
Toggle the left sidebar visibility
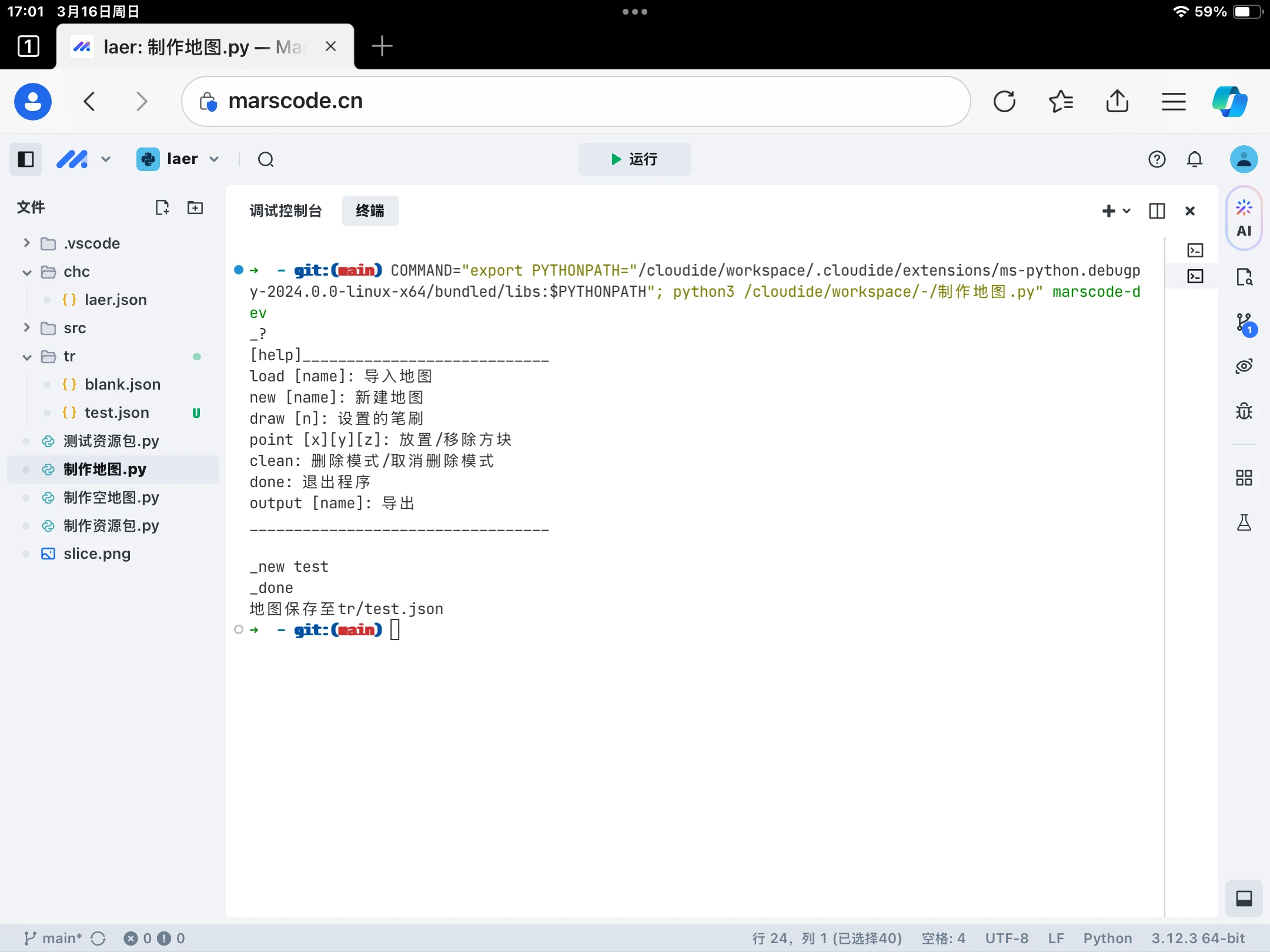[x=26, y=159]
